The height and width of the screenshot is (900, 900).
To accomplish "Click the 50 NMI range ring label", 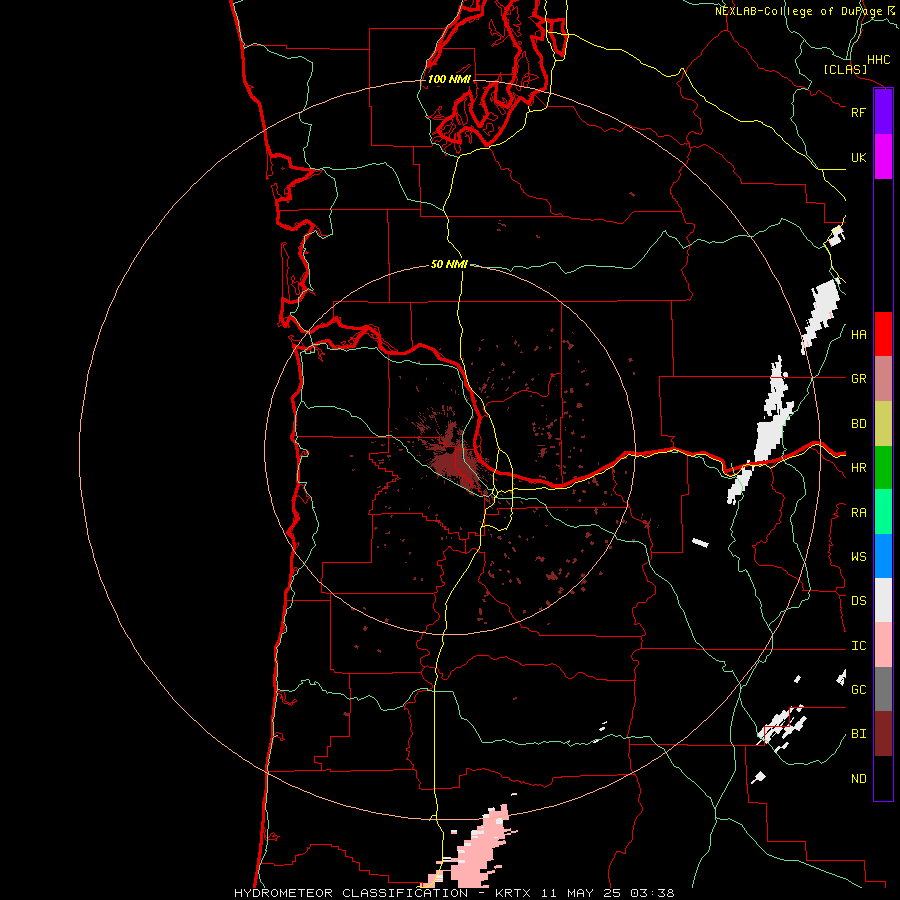I will point(449,264).
